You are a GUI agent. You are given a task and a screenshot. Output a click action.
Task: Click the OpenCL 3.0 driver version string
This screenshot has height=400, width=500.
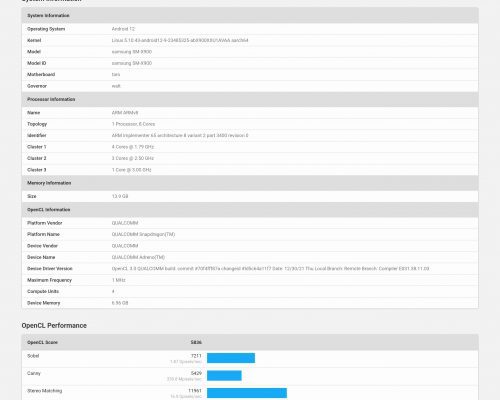(270, 269)
